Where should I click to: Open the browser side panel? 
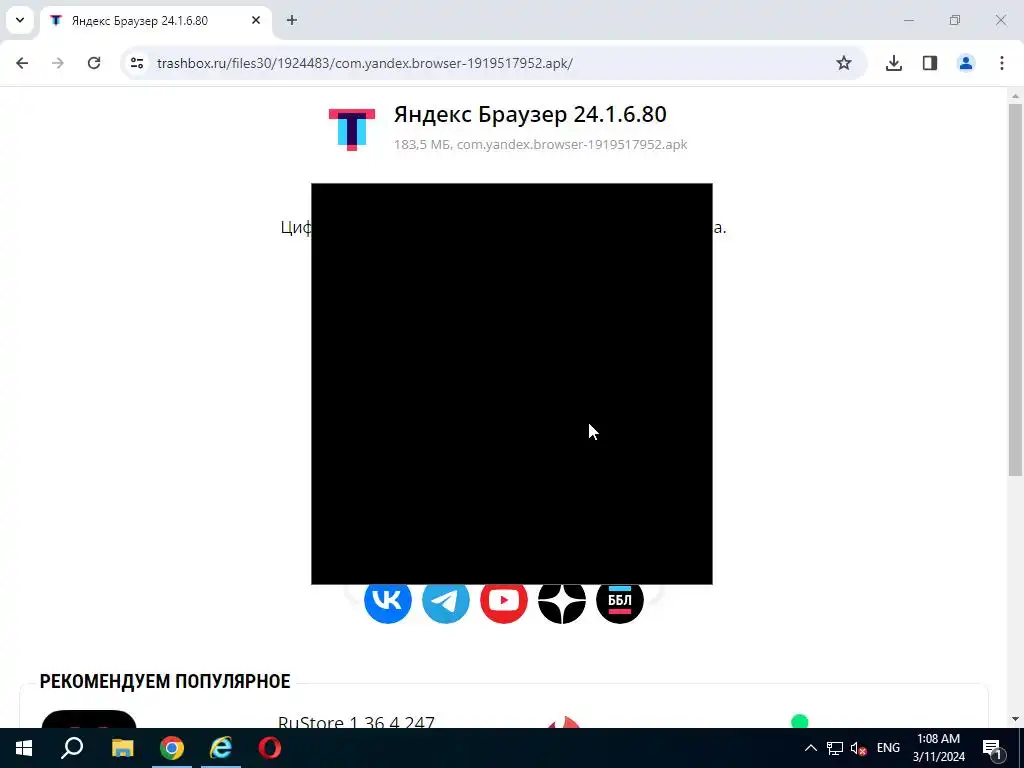(930, 63)
